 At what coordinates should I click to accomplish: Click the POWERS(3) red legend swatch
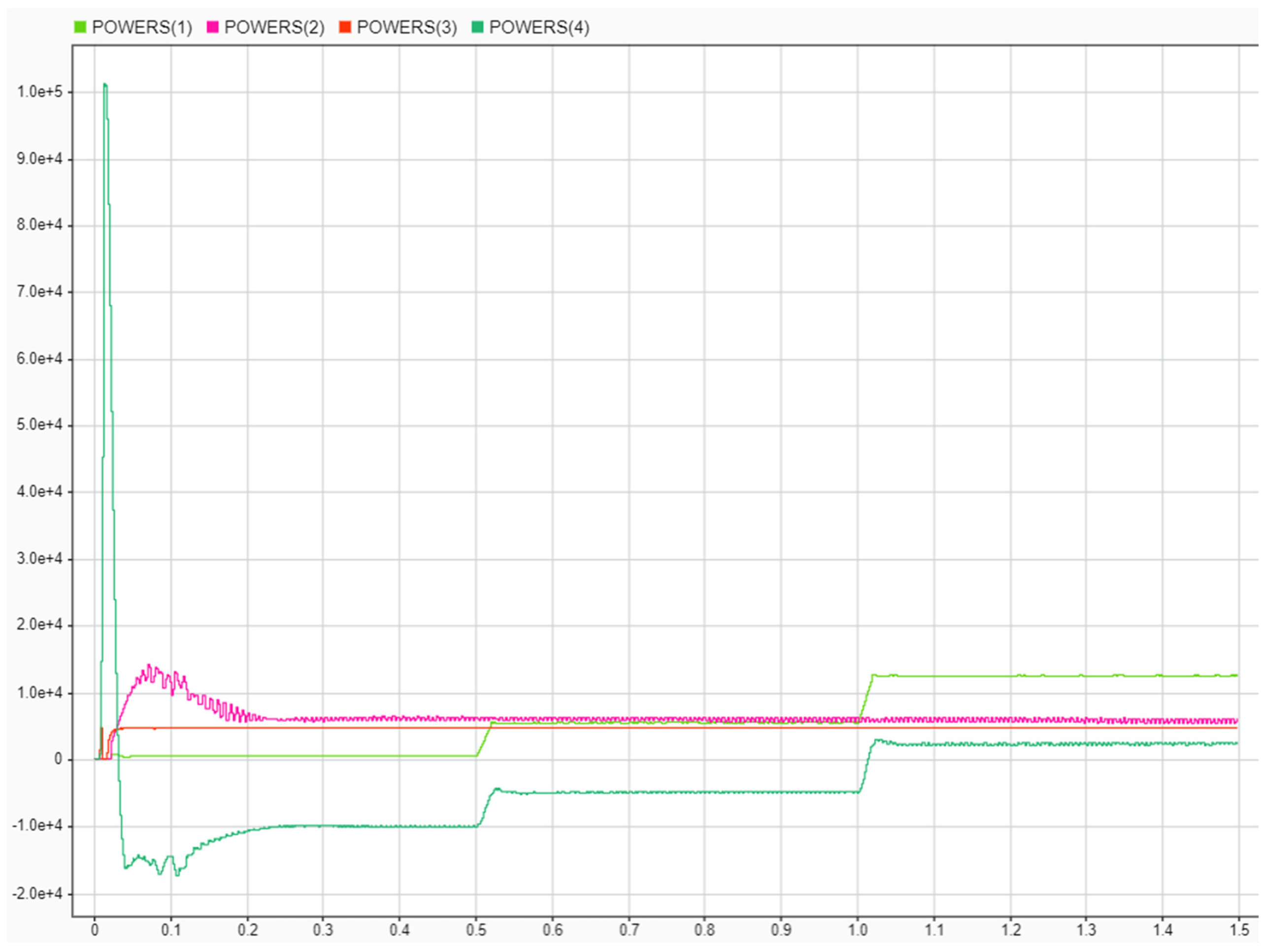pyautogui.click(x=345, y=27)
